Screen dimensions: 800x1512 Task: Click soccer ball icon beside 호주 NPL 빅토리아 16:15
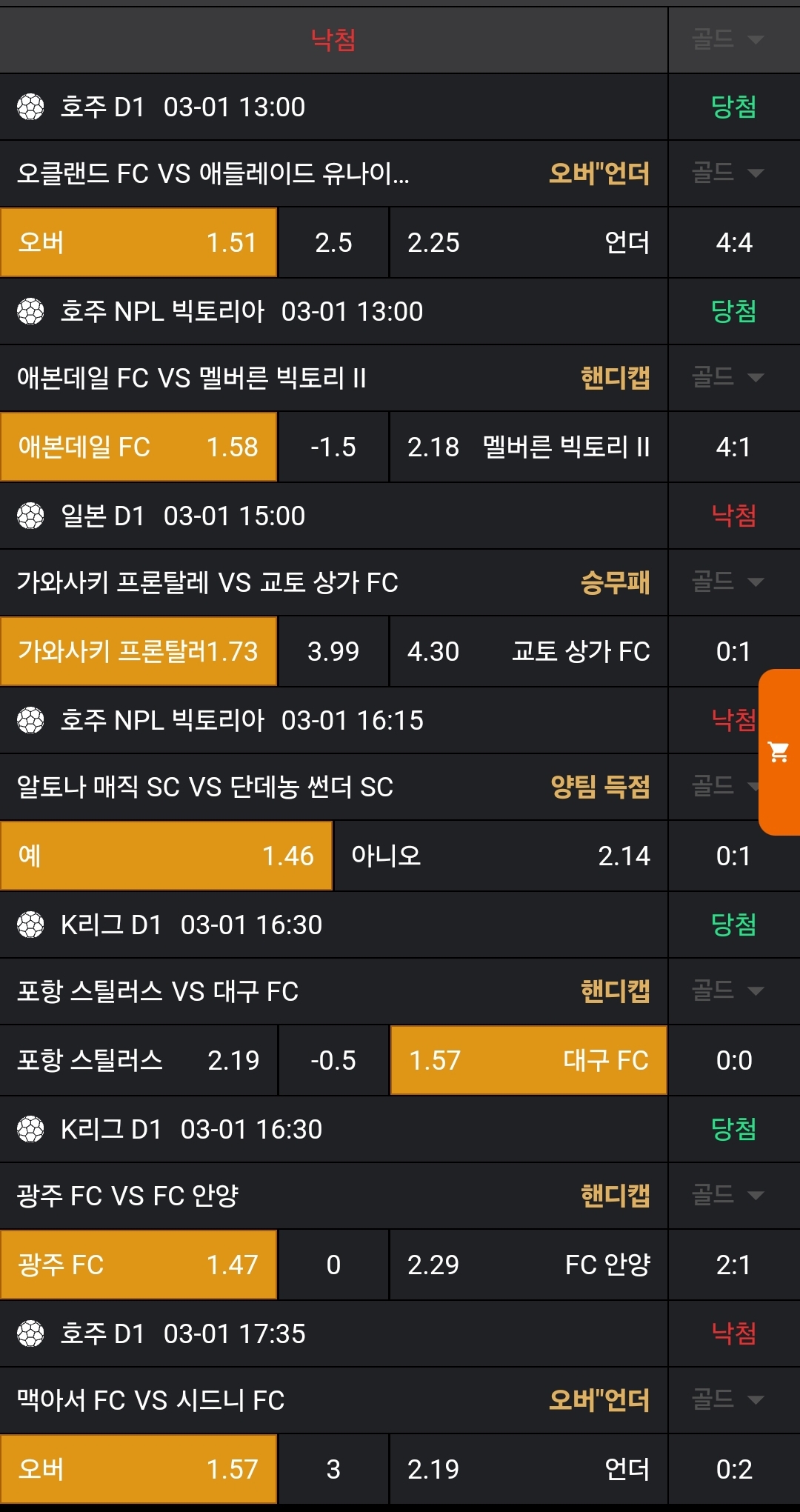30,720
